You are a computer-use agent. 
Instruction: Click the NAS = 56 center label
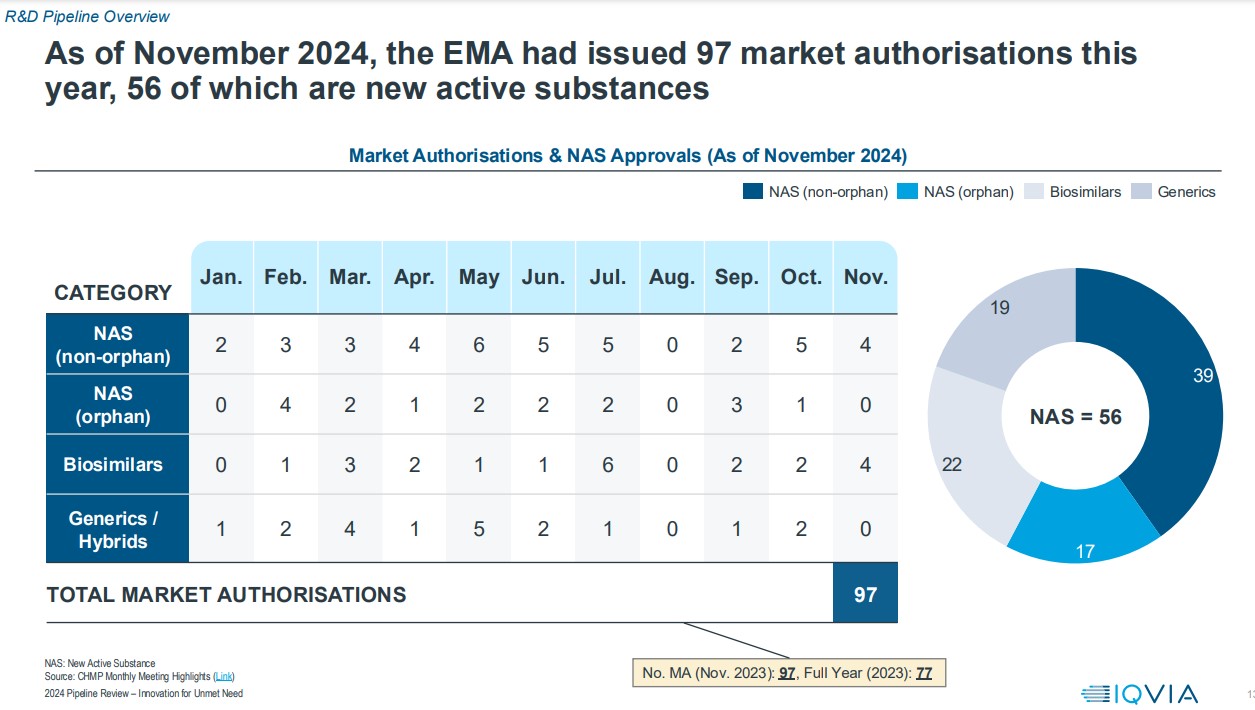click(x=1076, y=417)
